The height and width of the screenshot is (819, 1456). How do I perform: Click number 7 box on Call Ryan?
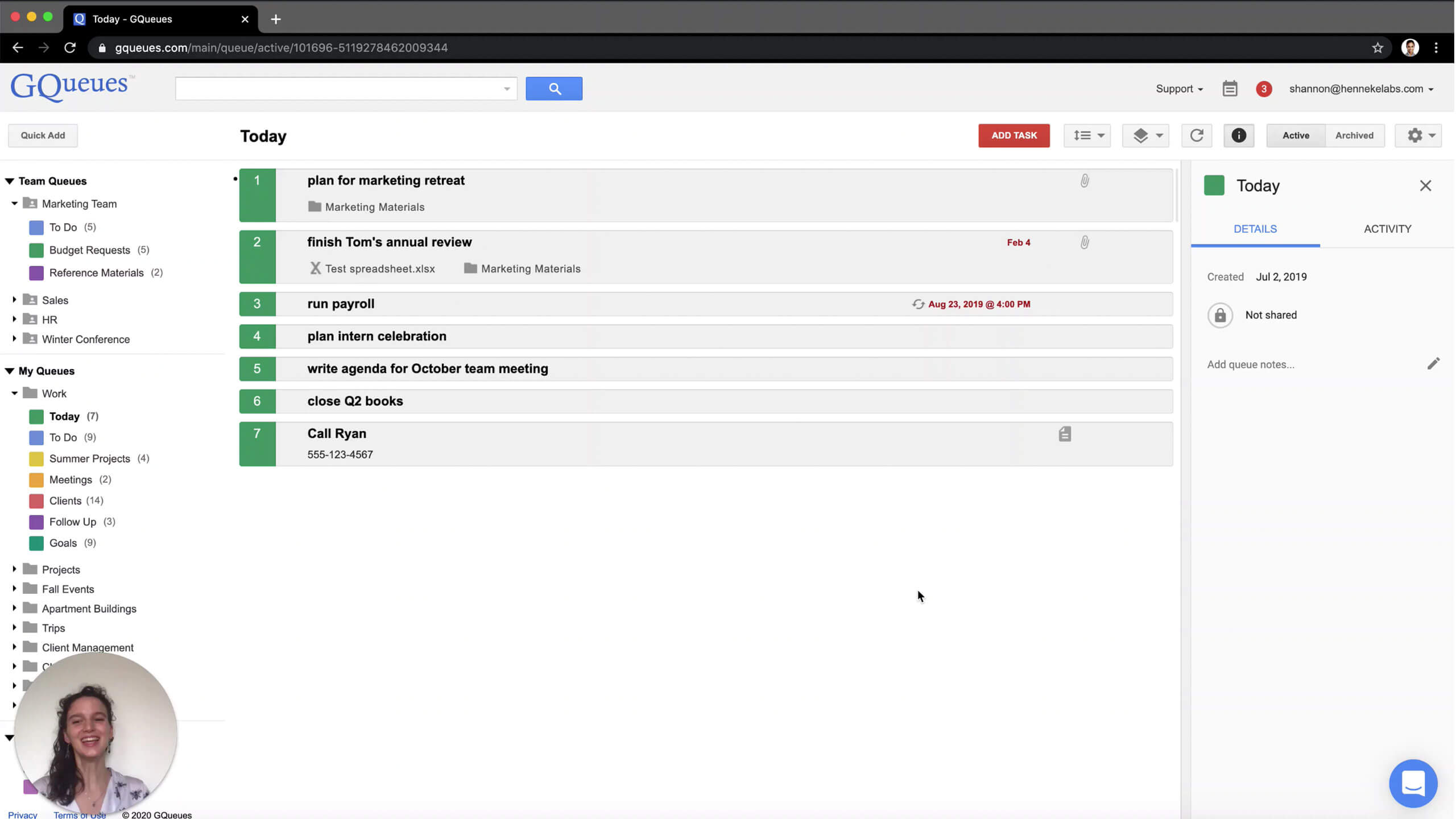257,444
